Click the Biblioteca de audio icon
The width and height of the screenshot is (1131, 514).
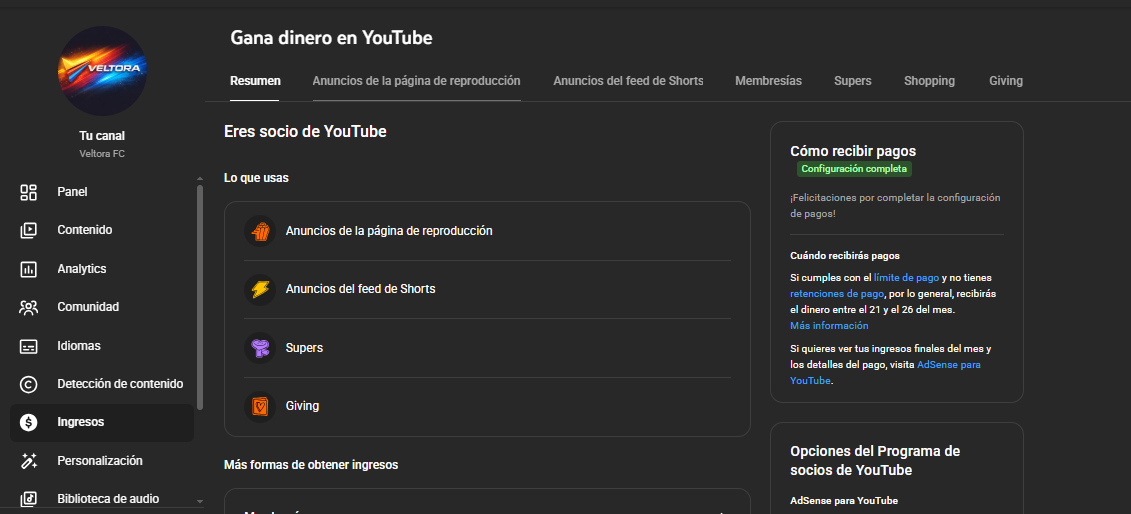click(29, 499)
